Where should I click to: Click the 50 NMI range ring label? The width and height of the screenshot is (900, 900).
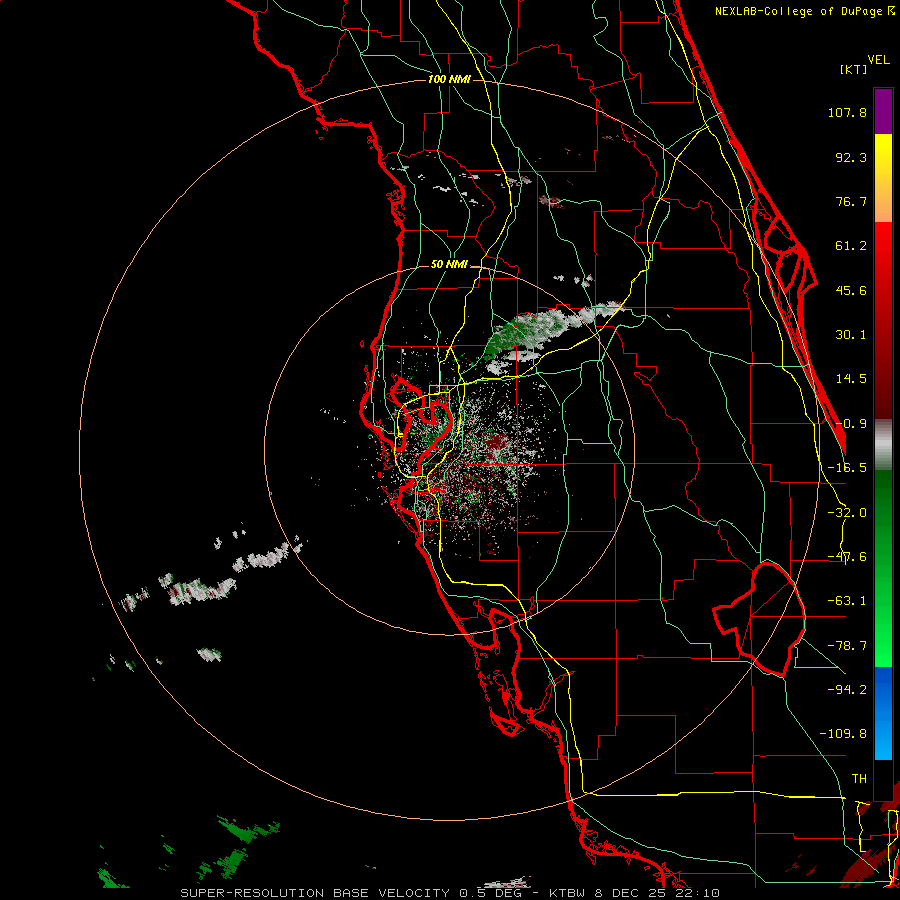click(x=449, y=265)
